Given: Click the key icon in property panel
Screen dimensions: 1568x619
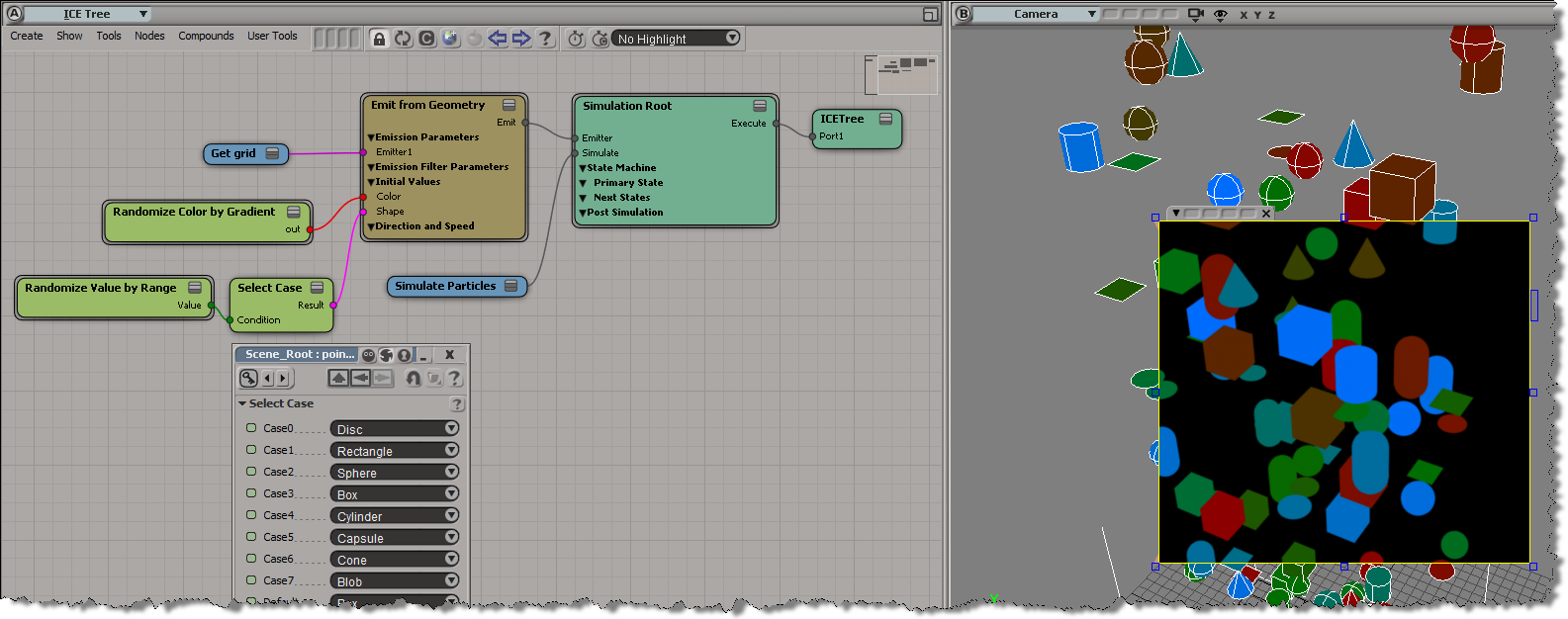Looking at the screenshot, I should [248, 378].
